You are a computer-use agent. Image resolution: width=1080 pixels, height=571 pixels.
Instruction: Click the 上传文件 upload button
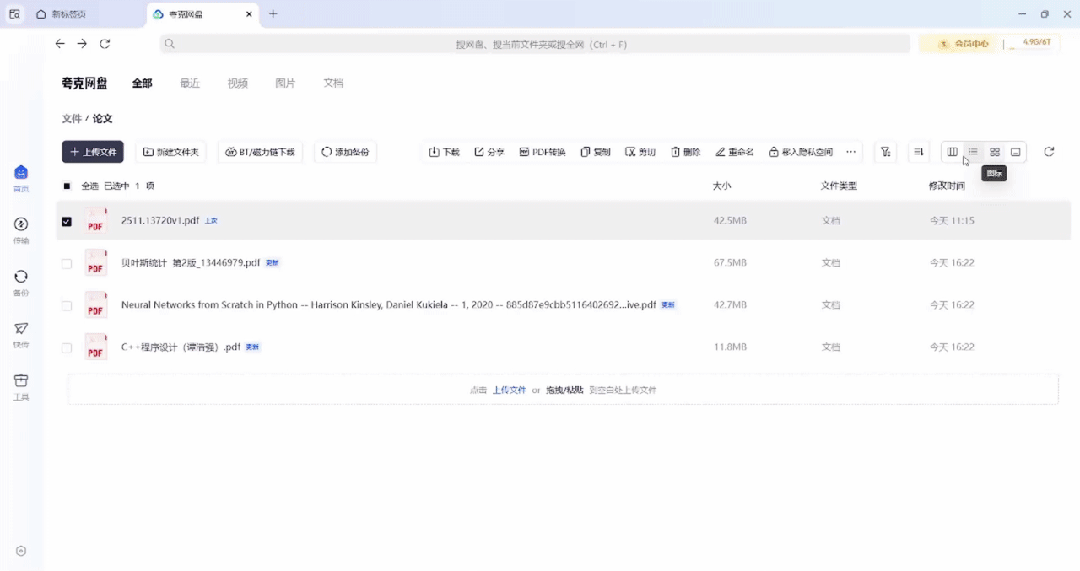93,152
